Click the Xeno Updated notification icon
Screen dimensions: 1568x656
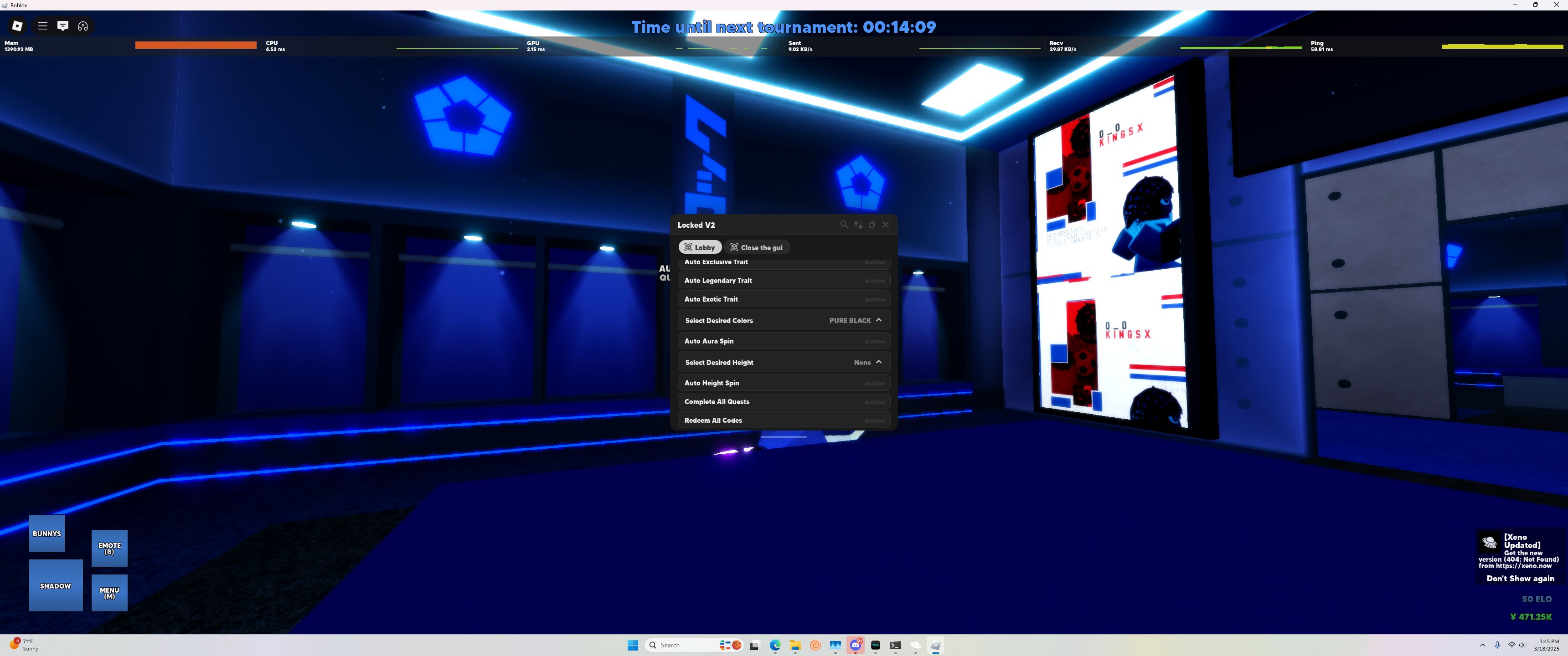1489,542
